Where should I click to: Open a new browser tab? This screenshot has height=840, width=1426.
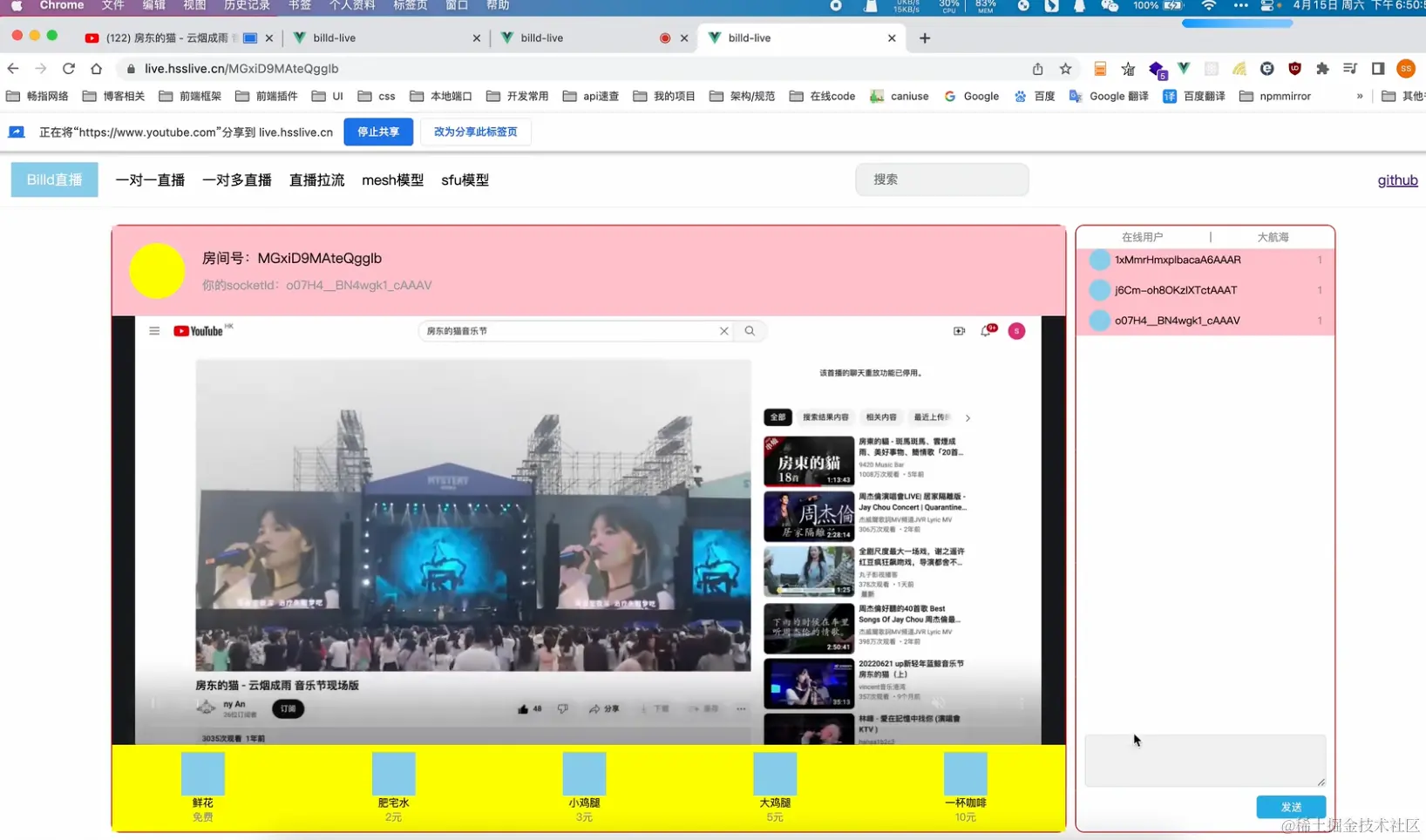click(925, 38)
